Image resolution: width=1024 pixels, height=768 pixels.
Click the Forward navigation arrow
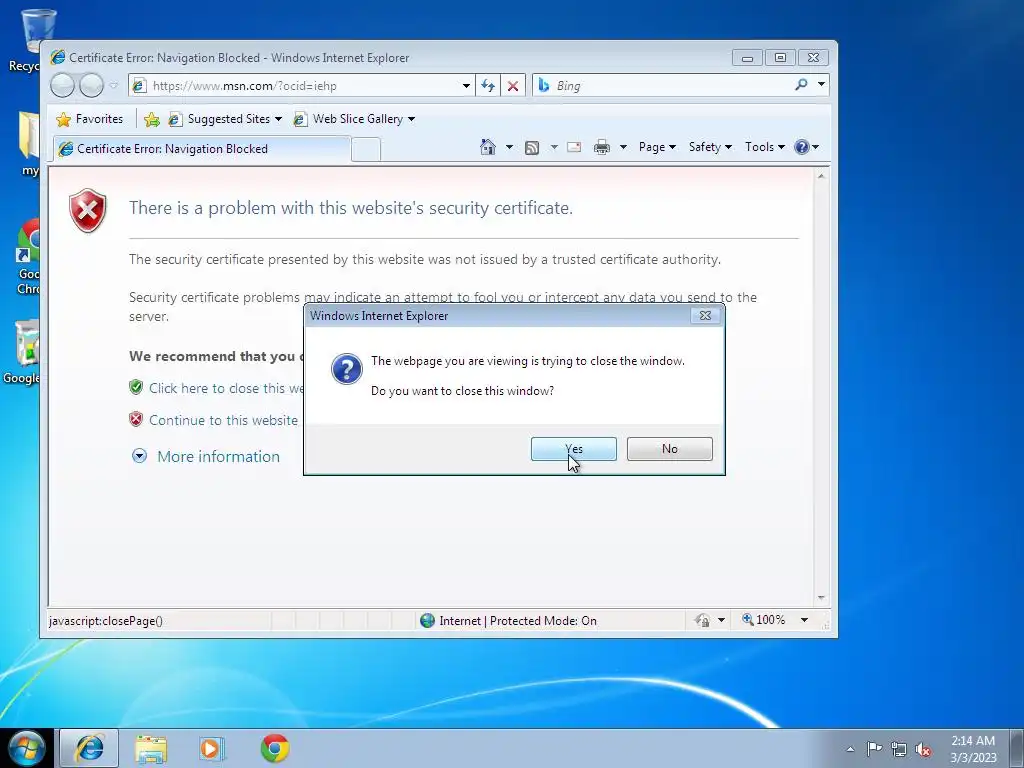click(91, 86)
